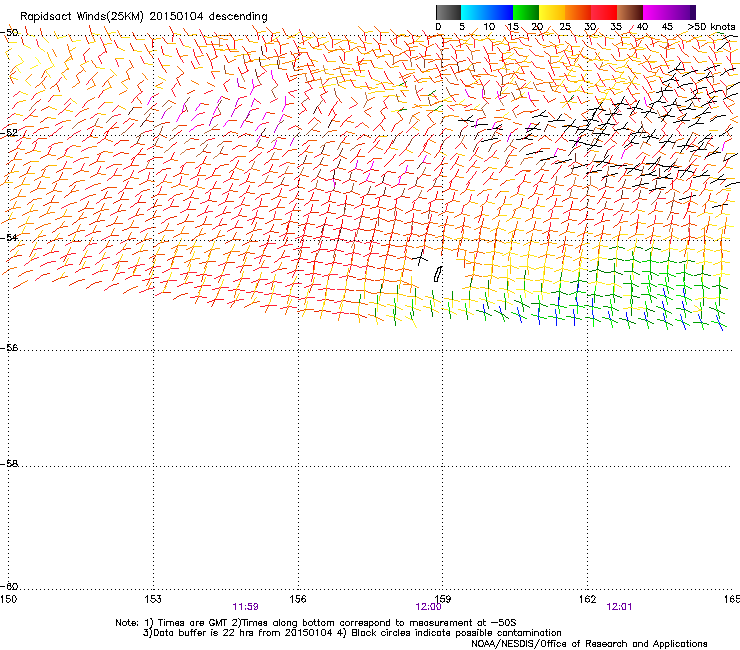
Task: Click the -54 latitude axis label
Action: pos(10,237)
